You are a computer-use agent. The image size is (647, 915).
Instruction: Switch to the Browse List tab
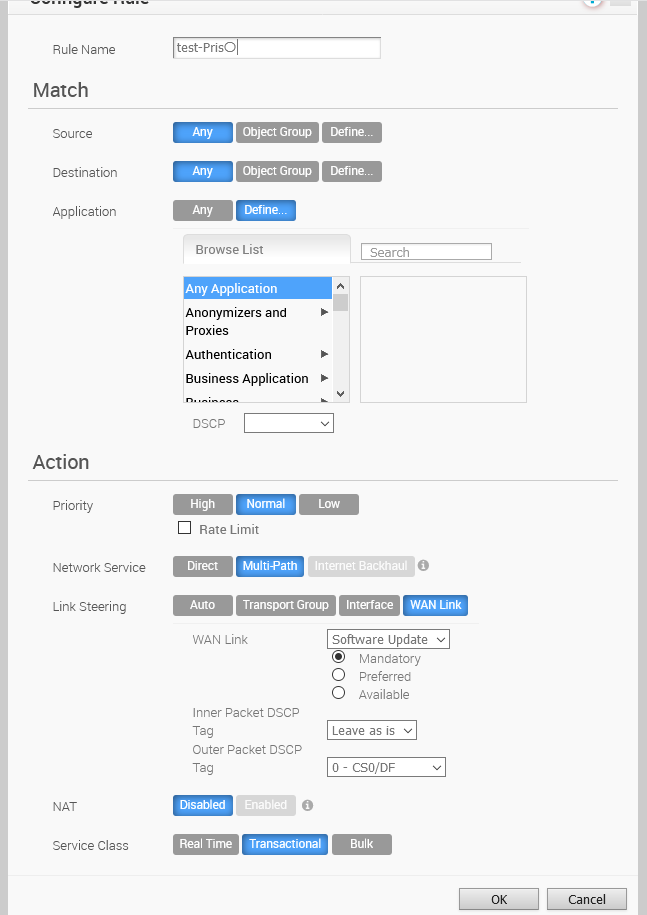point(267,250)
